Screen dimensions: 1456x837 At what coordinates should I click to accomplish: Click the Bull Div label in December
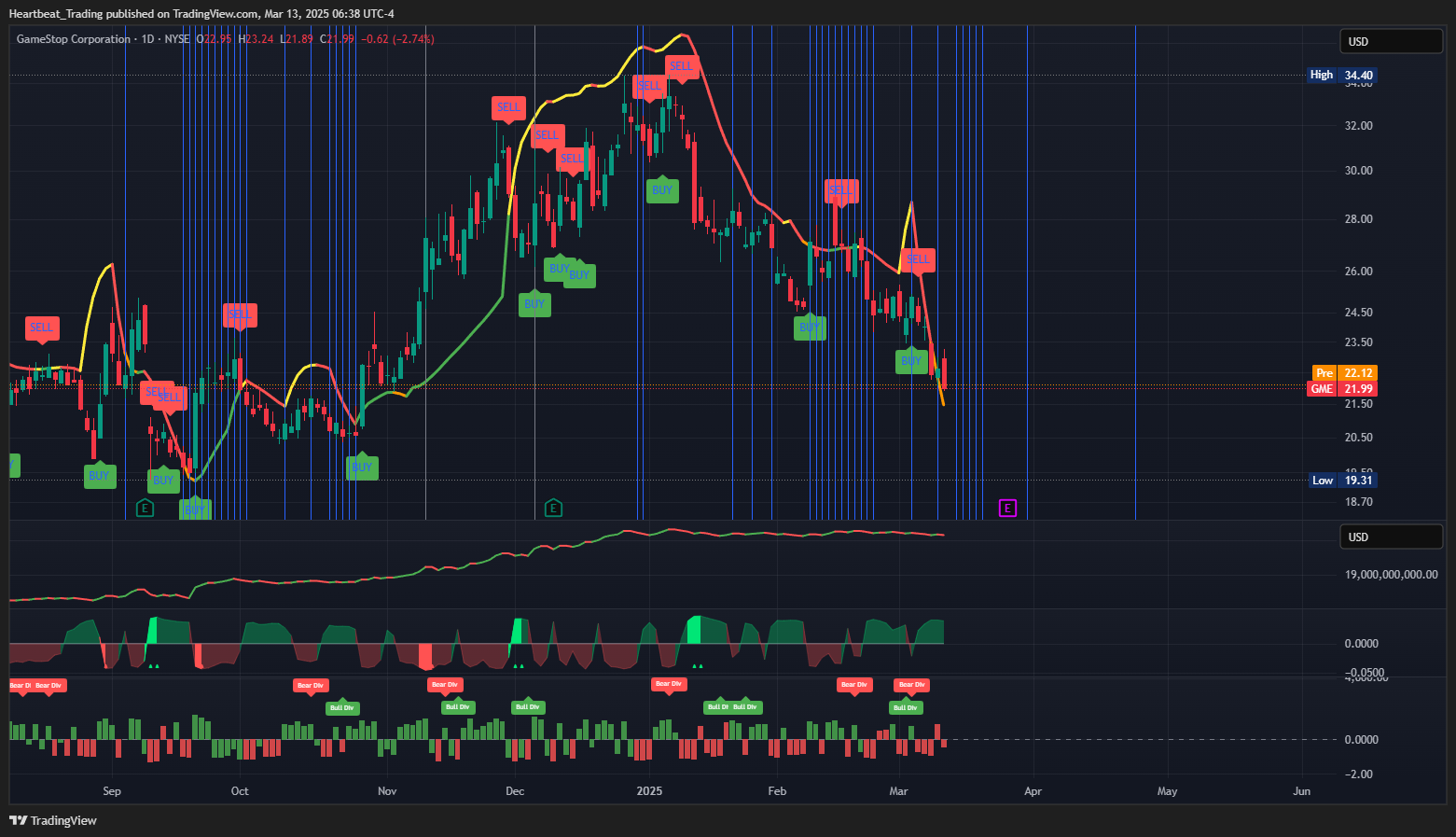(x=528, y=706)
